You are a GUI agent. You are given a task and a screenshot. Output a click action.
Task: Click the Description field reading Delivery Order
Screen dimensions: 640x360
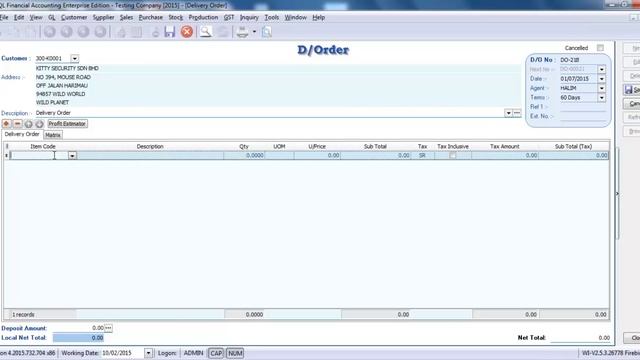[x=269, y=113]
